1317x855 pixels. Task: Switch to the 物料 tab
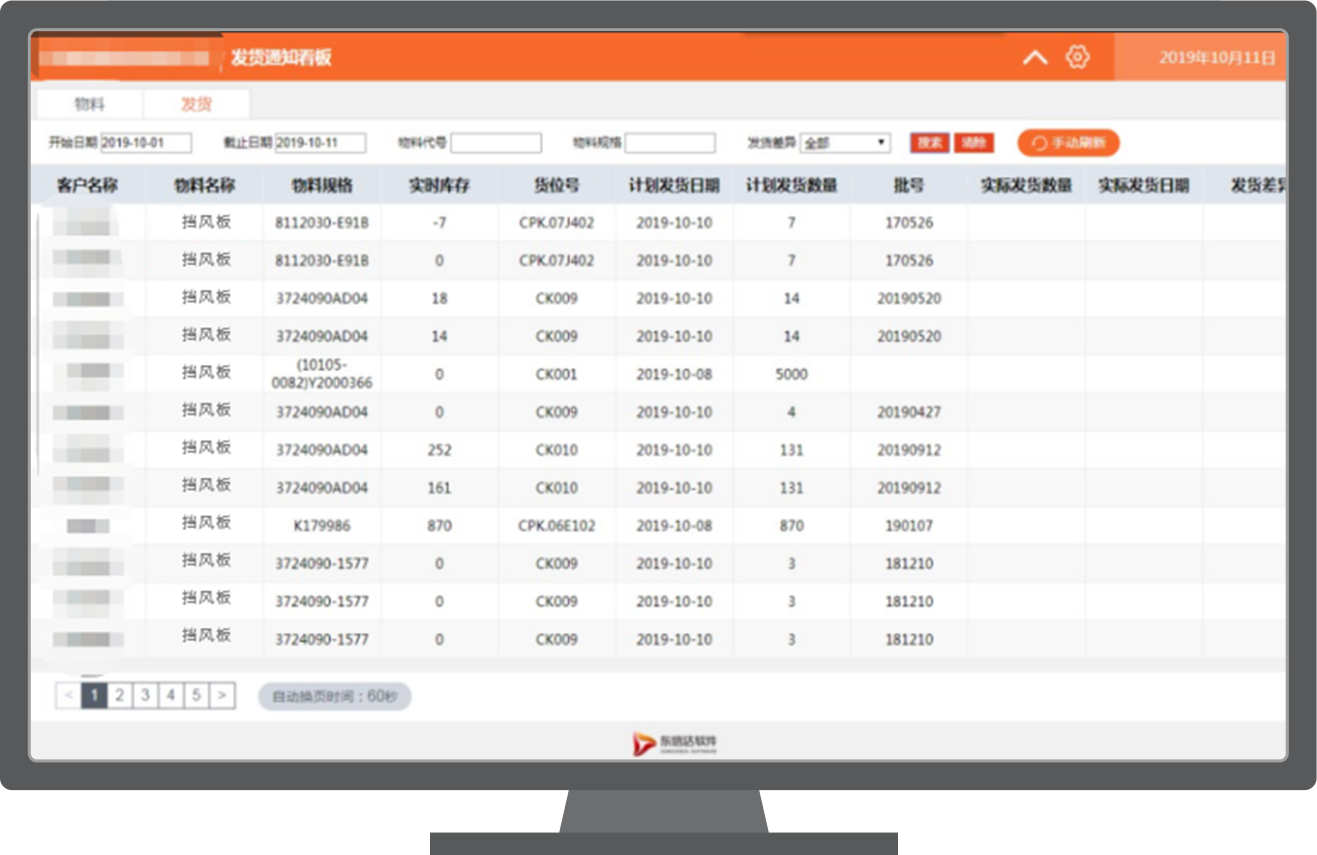tap(89, 104)
